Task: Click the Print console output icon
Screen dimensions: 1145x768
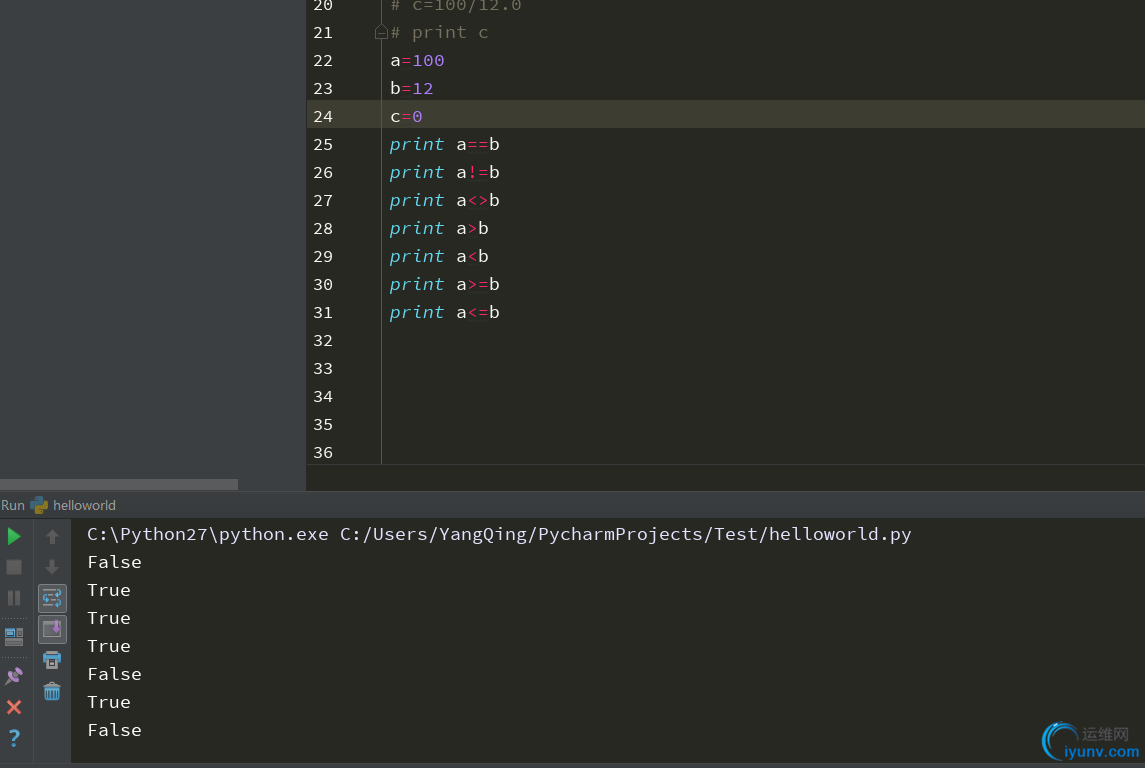Action: (52, 660)
